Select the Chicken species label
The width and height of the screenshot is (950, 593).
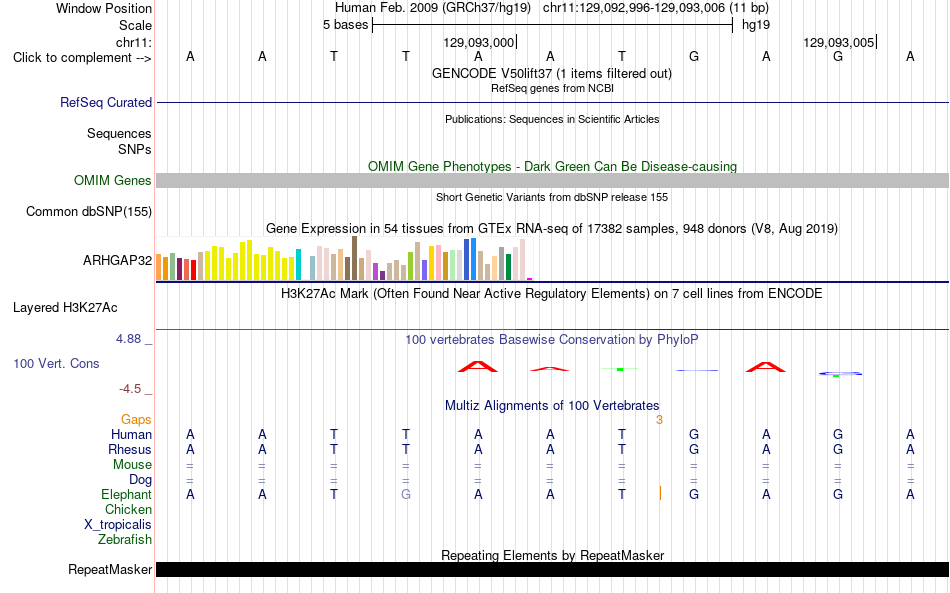128,509
